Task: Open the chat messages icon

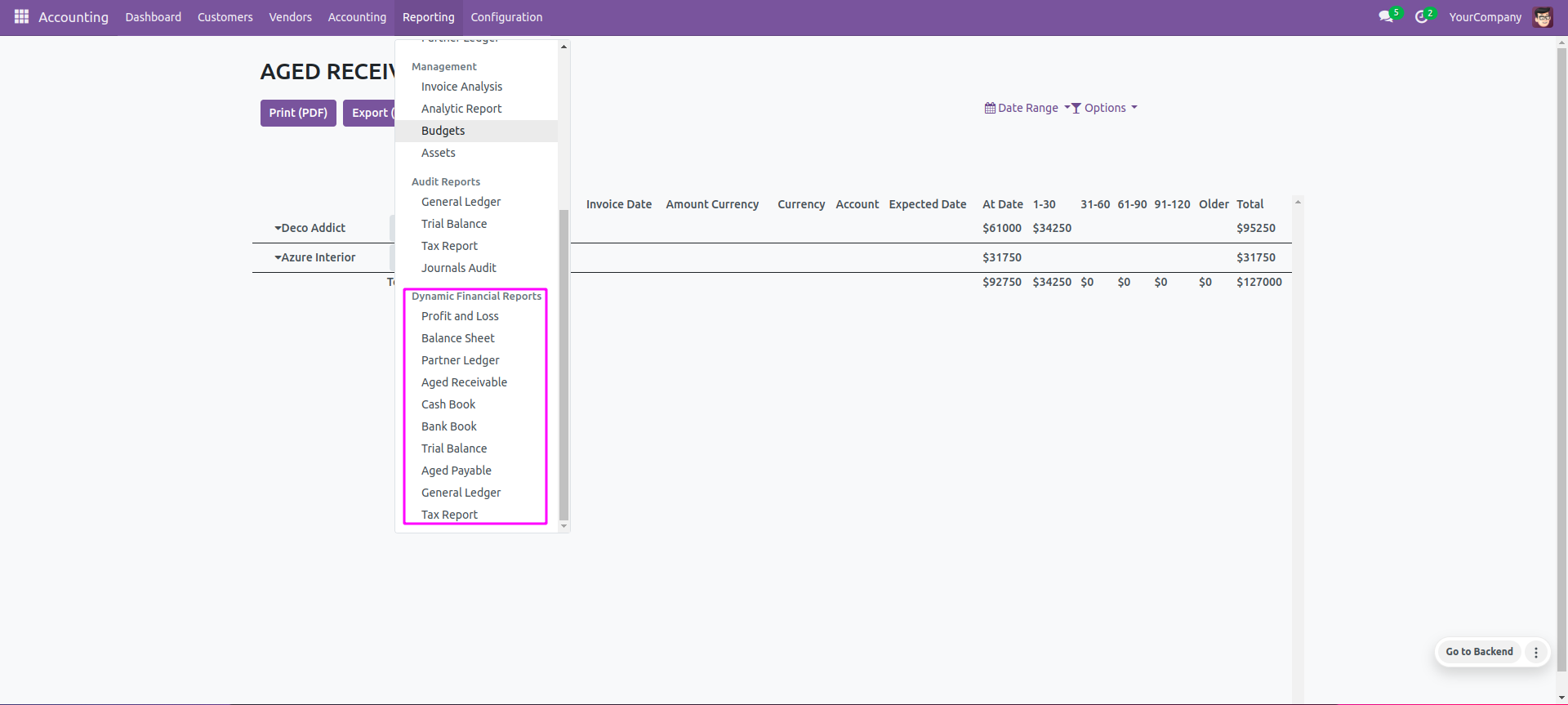Action: click(x=1385, y=16)
